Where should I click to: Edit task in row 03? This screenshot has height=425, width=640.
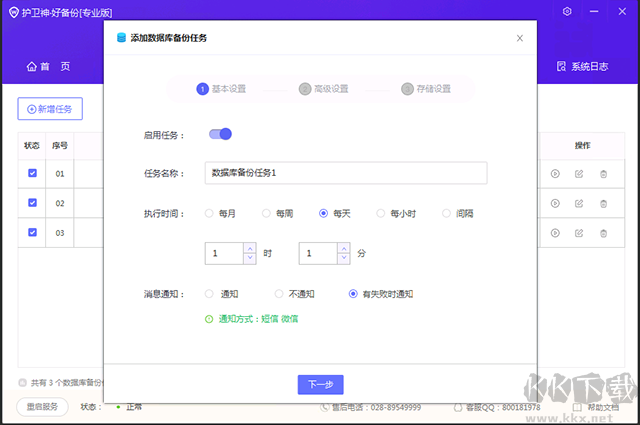[579, 233]
